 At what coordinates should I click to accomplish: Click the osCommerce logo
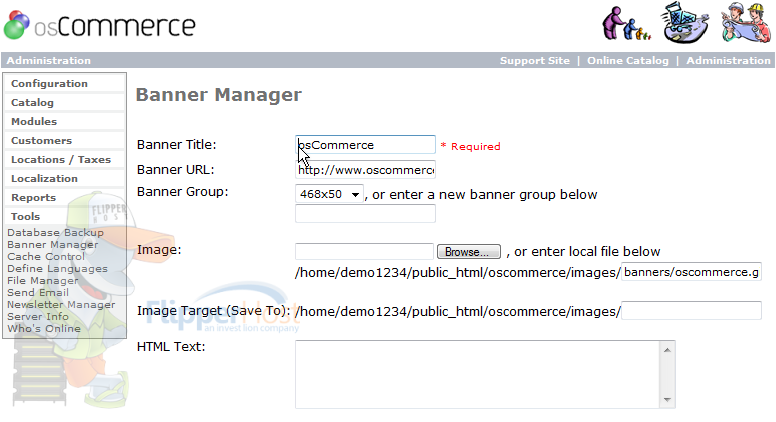(x=100, y=25)
